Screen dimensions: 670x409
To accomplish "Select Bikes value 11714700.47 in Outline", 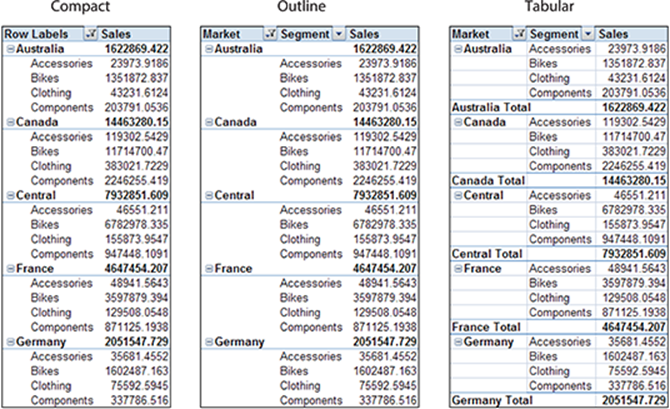I will tap(385, 151).
